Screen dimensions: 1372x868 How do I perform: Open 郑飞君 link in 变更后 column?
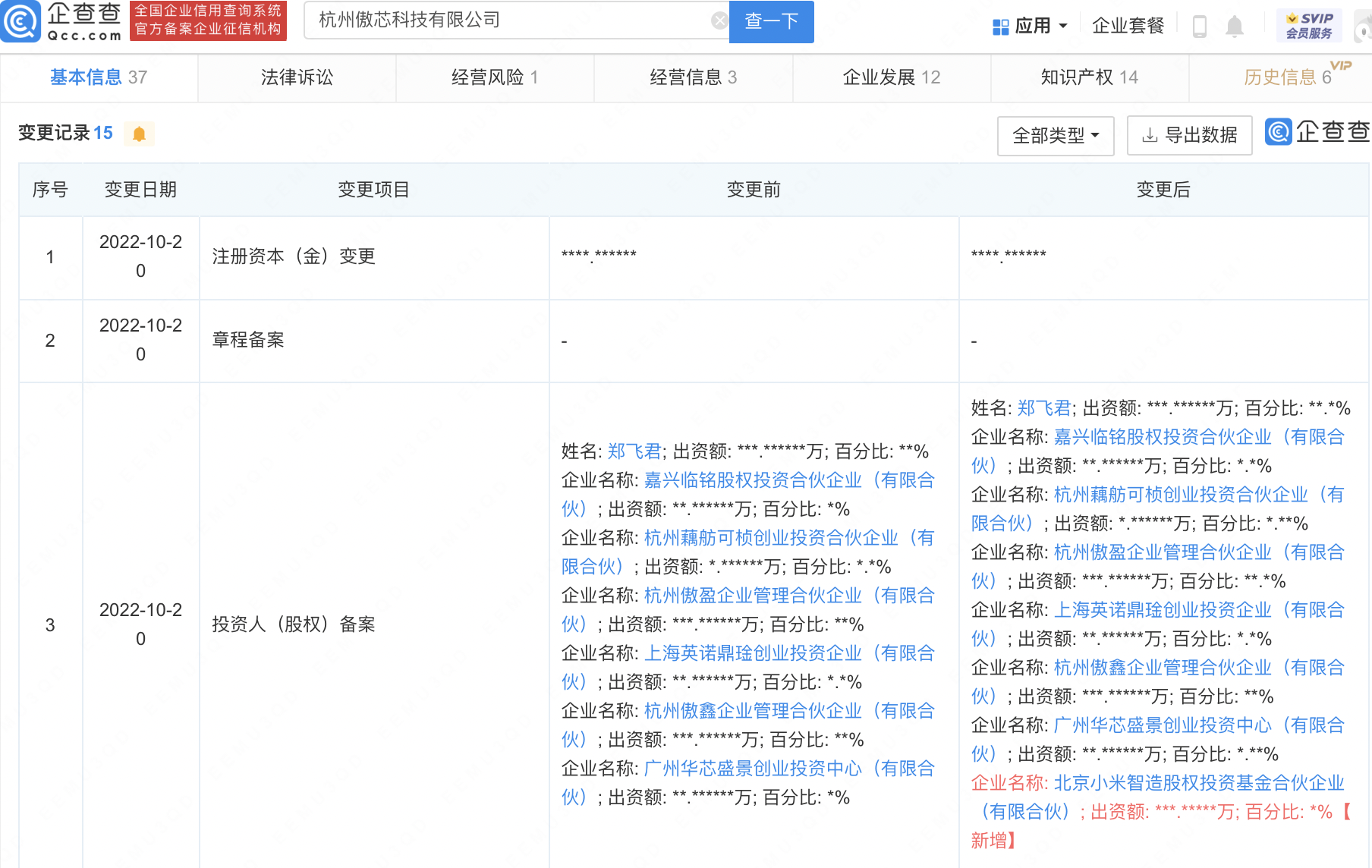[x=1044, y=409]
